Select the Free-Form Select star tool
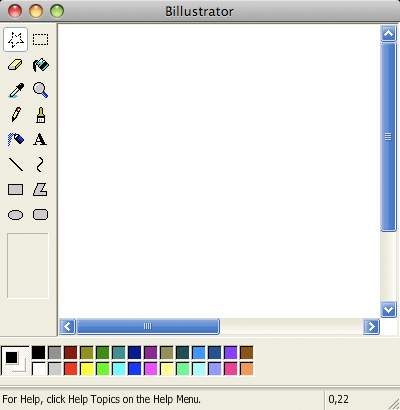Viewport: 400px width, 410px height. click(15, 40)
